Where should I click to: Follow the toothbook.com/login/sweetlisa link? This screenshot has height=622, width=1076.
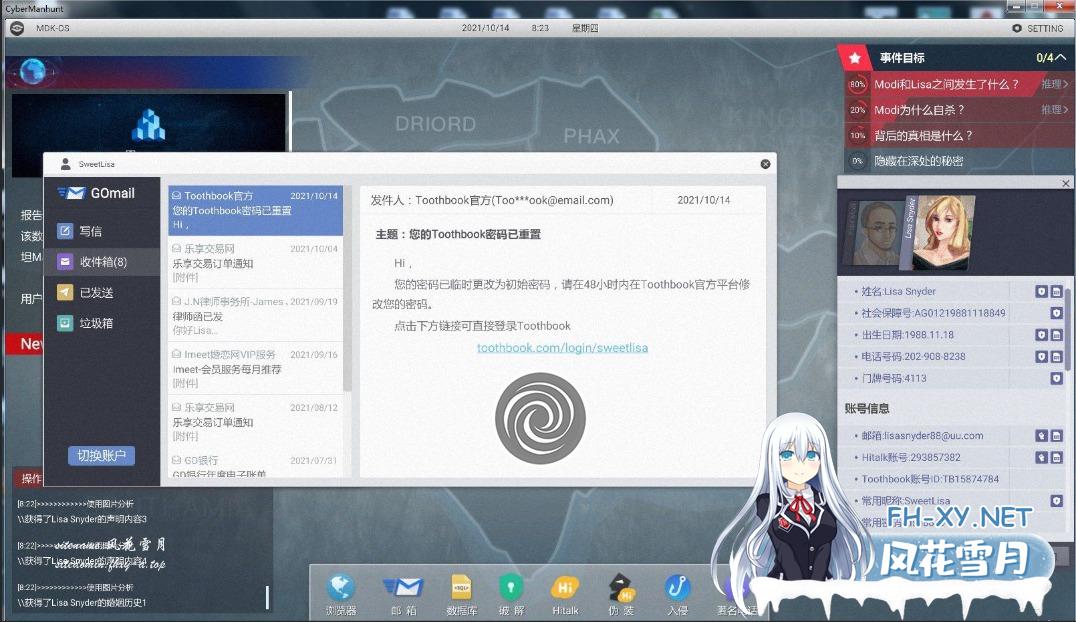point(562,348)
